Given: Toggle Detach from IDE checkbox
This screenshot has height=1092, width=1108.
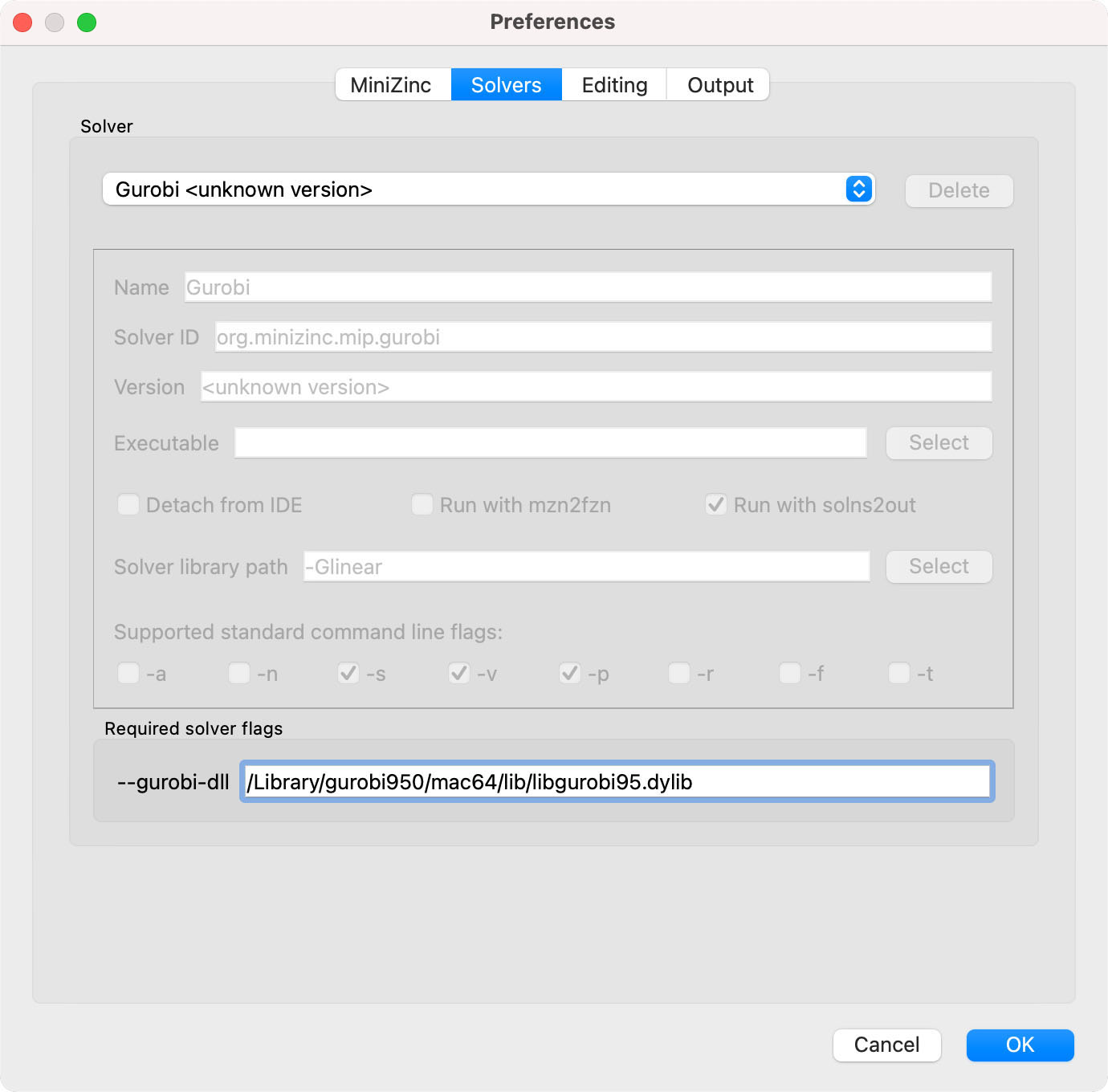Looking at the screenshot, I should (128, 505).
